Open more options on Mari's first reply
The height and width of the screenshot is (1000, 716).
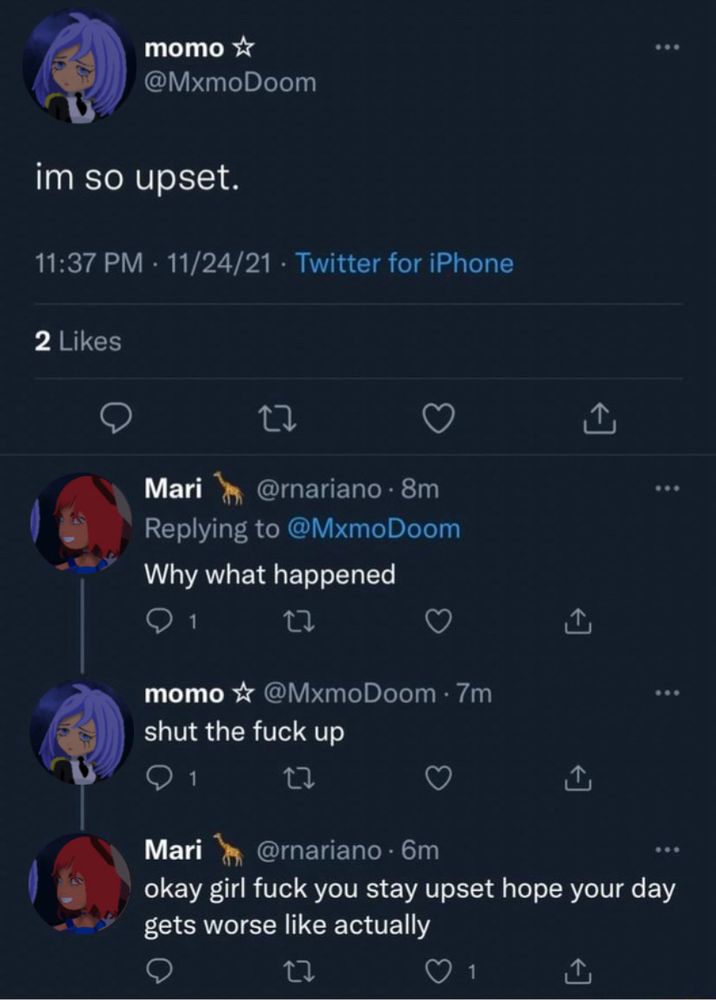tap(668, 489)
